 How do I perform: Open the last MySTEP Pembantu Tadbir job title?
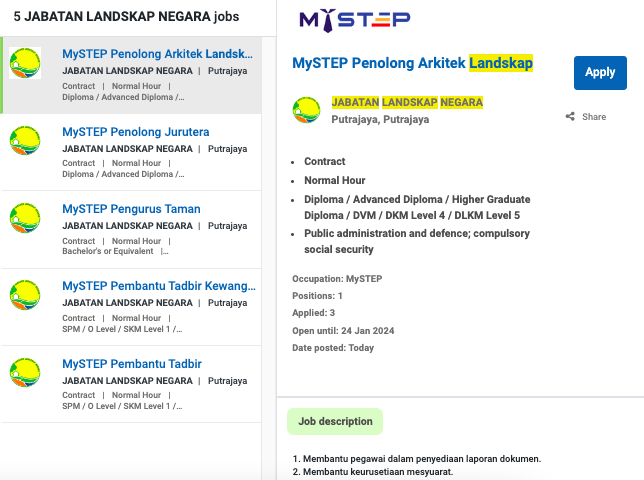click(x=131, y=363)
